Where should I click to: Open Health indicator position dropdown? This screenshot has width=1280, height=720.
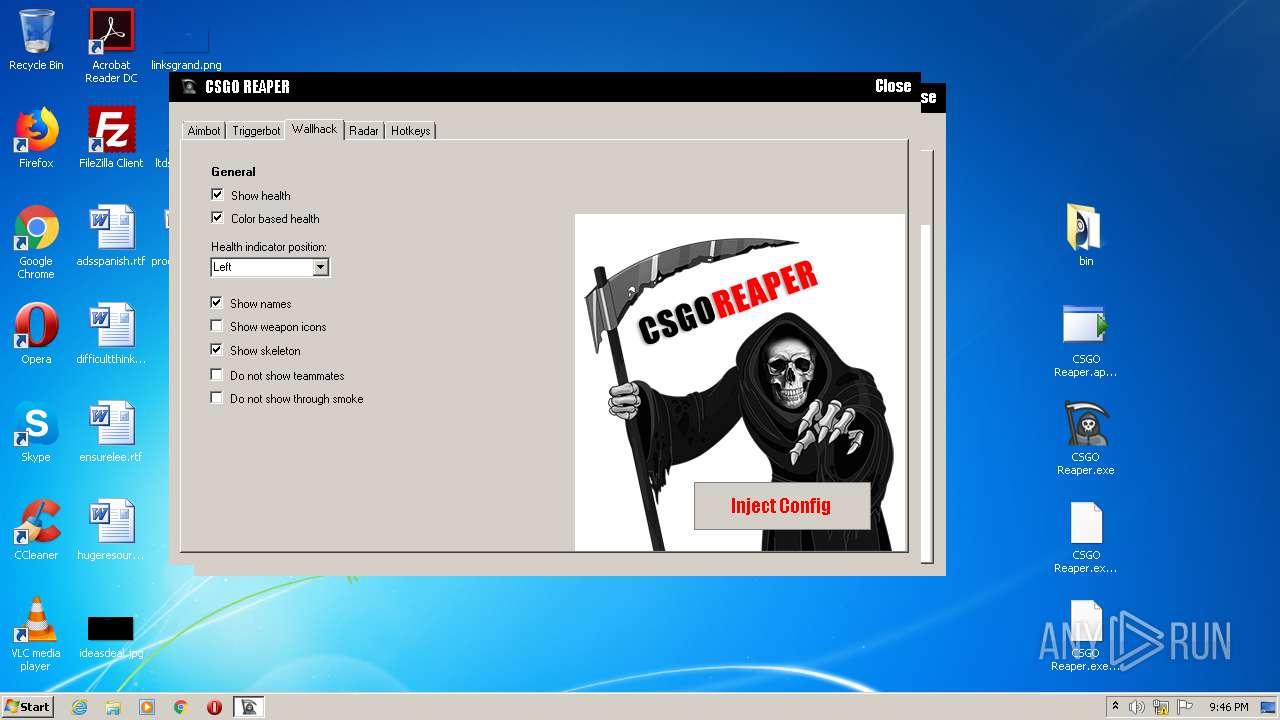pos(270,267)
